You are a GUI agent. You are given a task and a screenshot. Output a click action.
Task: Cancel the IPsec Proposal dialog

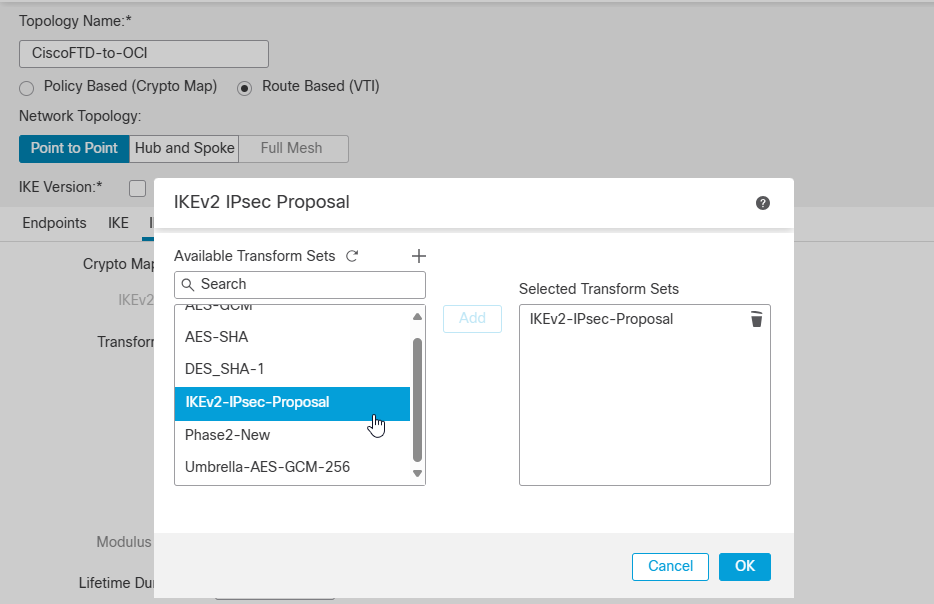[670, 566]
